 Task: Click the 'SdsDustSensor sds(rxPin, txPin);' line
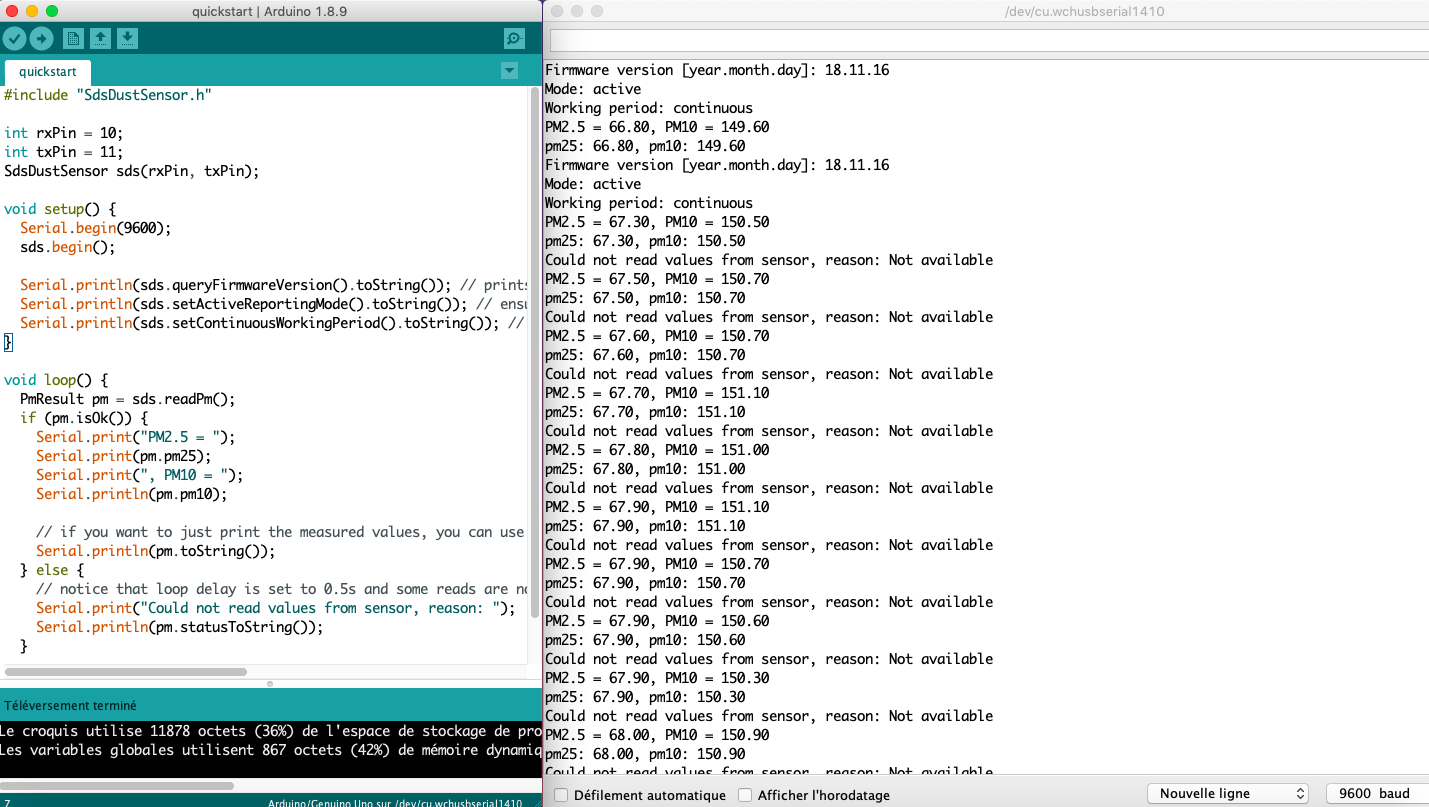[x=132, y=171]
